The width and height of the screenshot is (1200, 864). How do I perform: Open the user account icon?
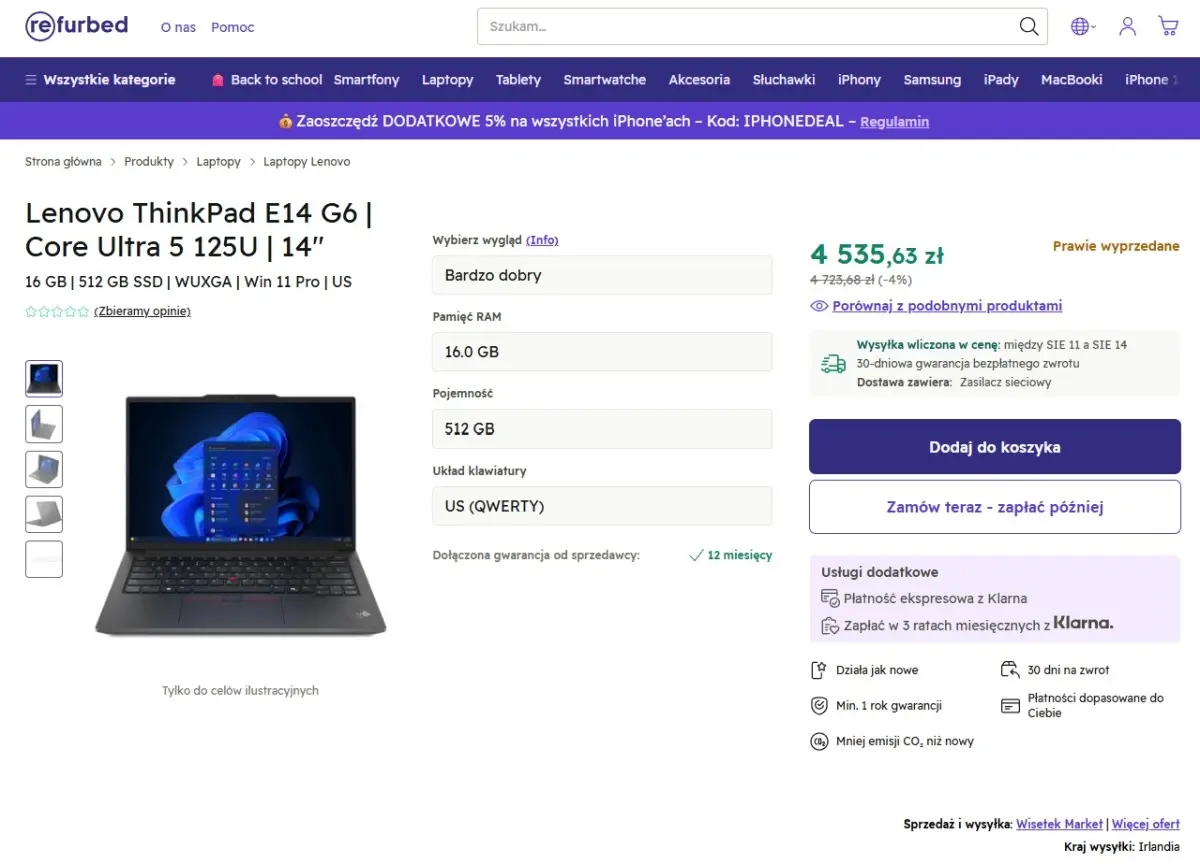[1127, 27]
